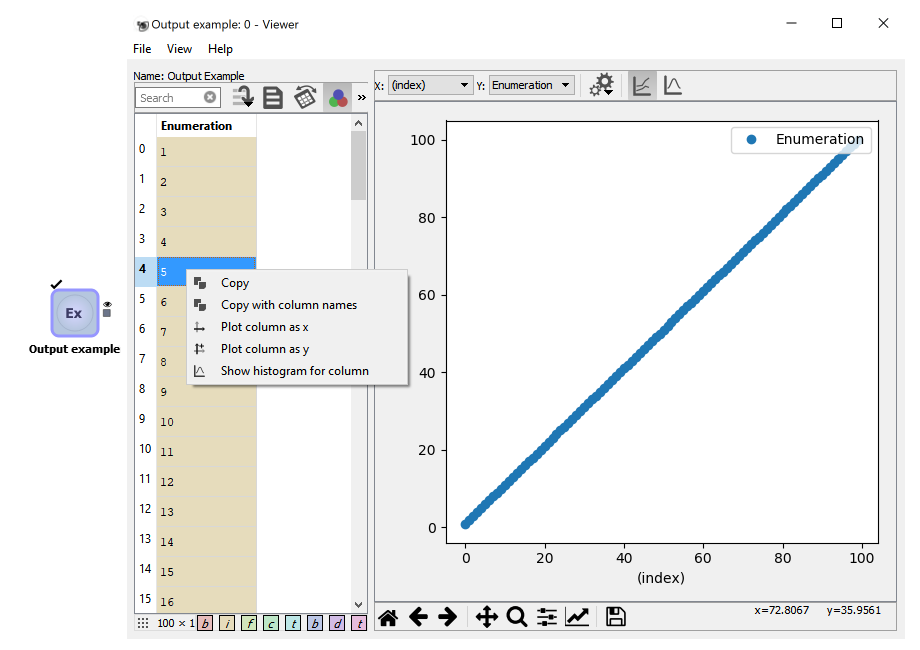This screenshot has height=650, width=920.
Task: Select the Ex Output example node
Action: [74, 313]
